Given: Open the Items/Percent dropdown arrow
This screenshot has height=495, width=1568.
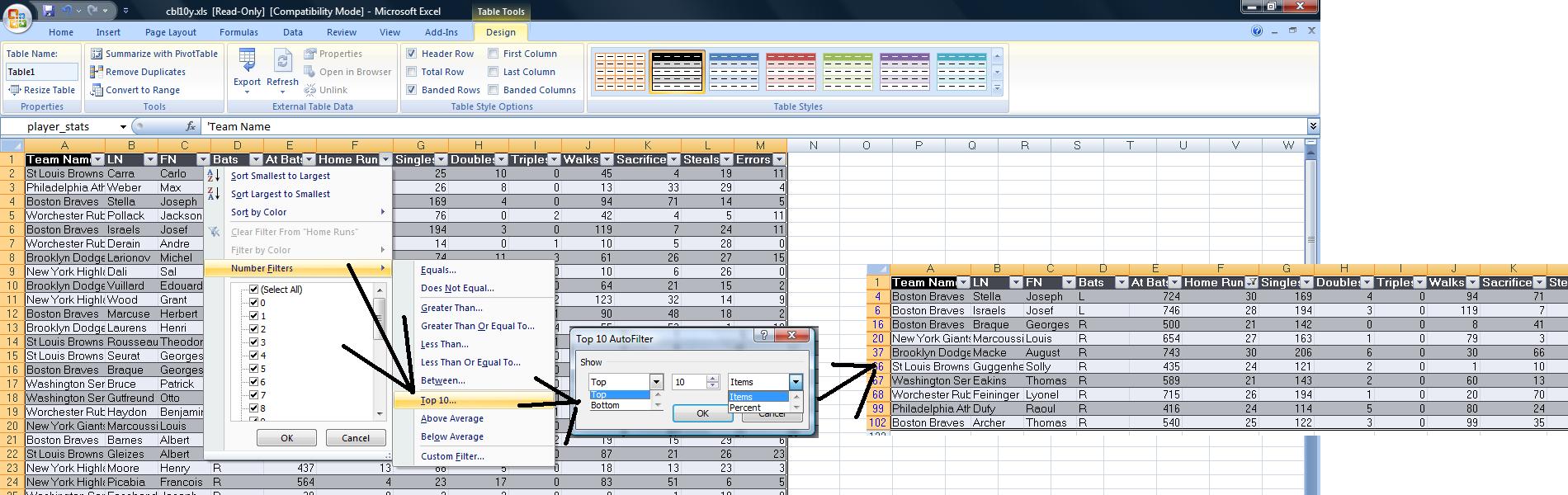Looking at the screenshot, I should point(796,382).
